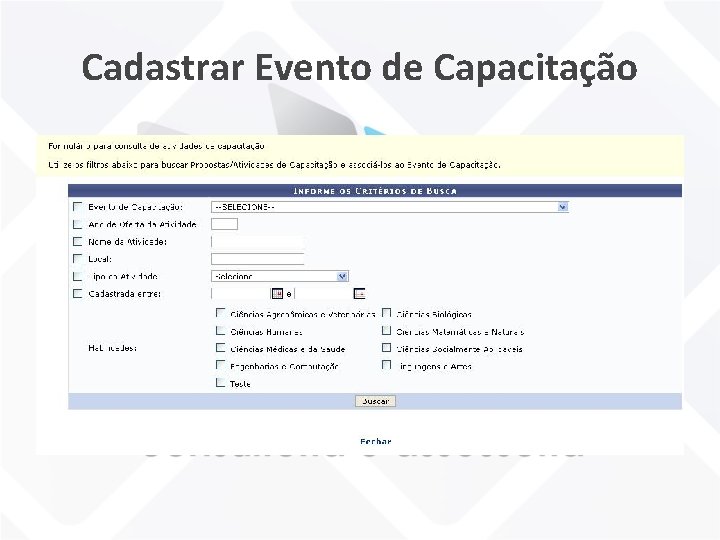Check the Ciências Humanas option

[220, 331]
